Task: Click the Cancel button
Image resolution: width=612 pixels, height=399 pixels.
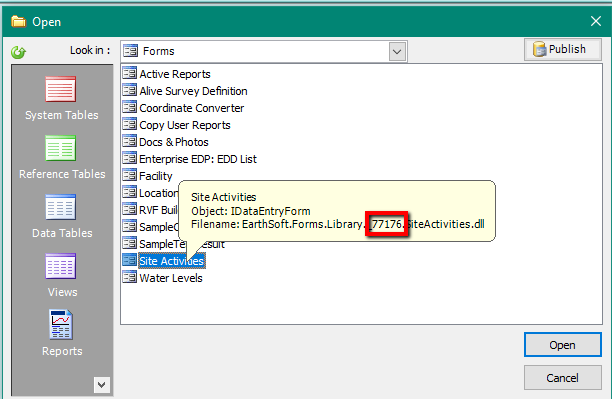Action: [562, 378]
